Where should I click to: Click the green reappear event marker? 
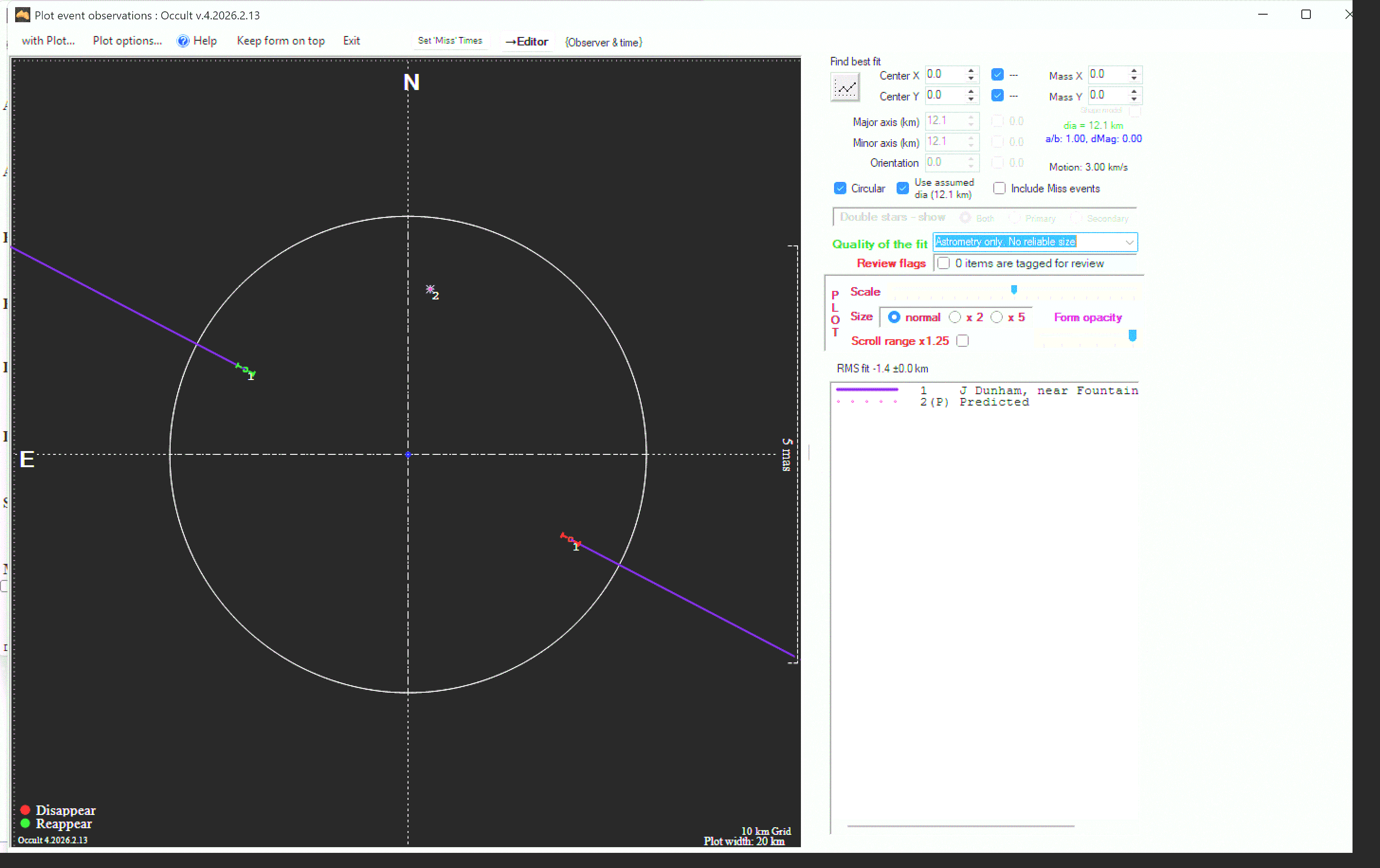click(x=245, y=370)
